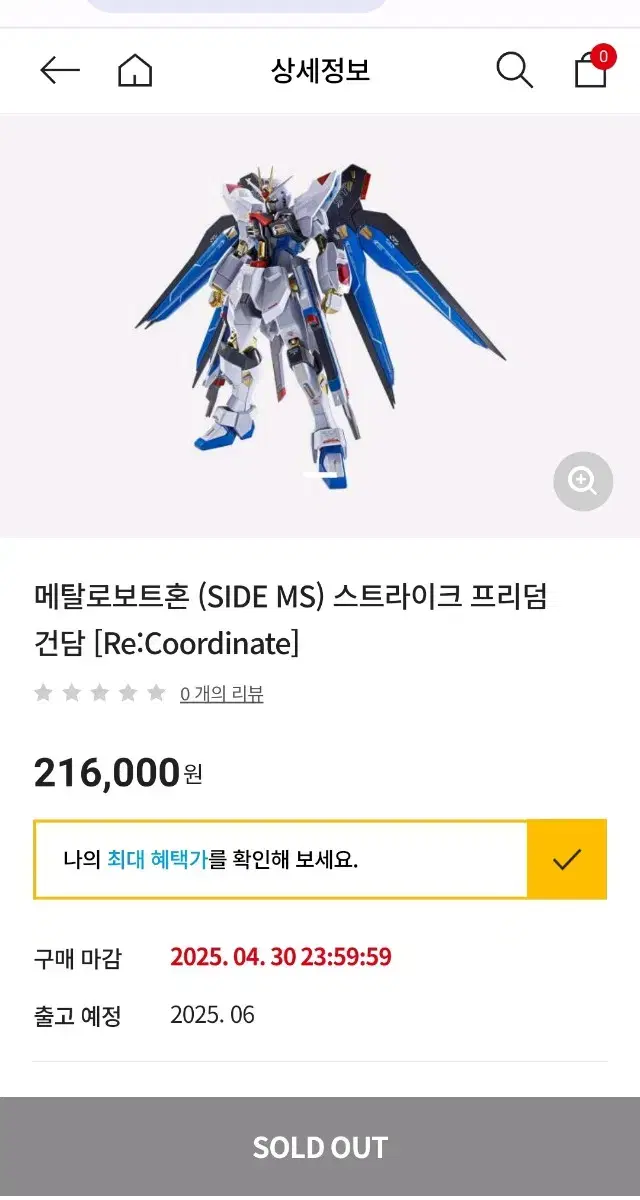The width and height of the screenshot is (640, 1200).
Task: Tap the white image carousel indicator dash
Action: tap(320, 476)
